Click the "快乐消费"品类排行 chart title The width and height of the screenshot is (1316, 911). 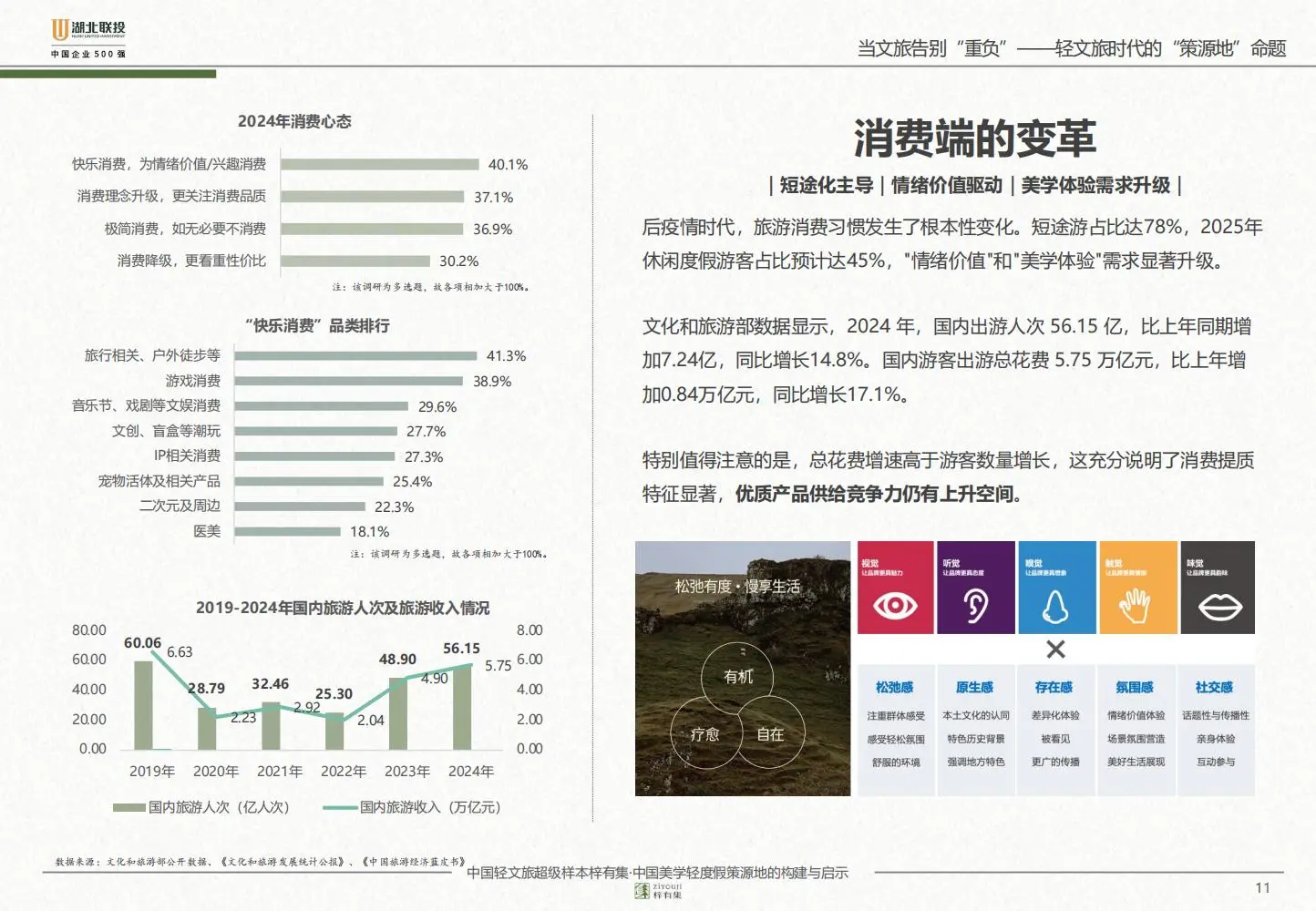click(x=316, y=325)
